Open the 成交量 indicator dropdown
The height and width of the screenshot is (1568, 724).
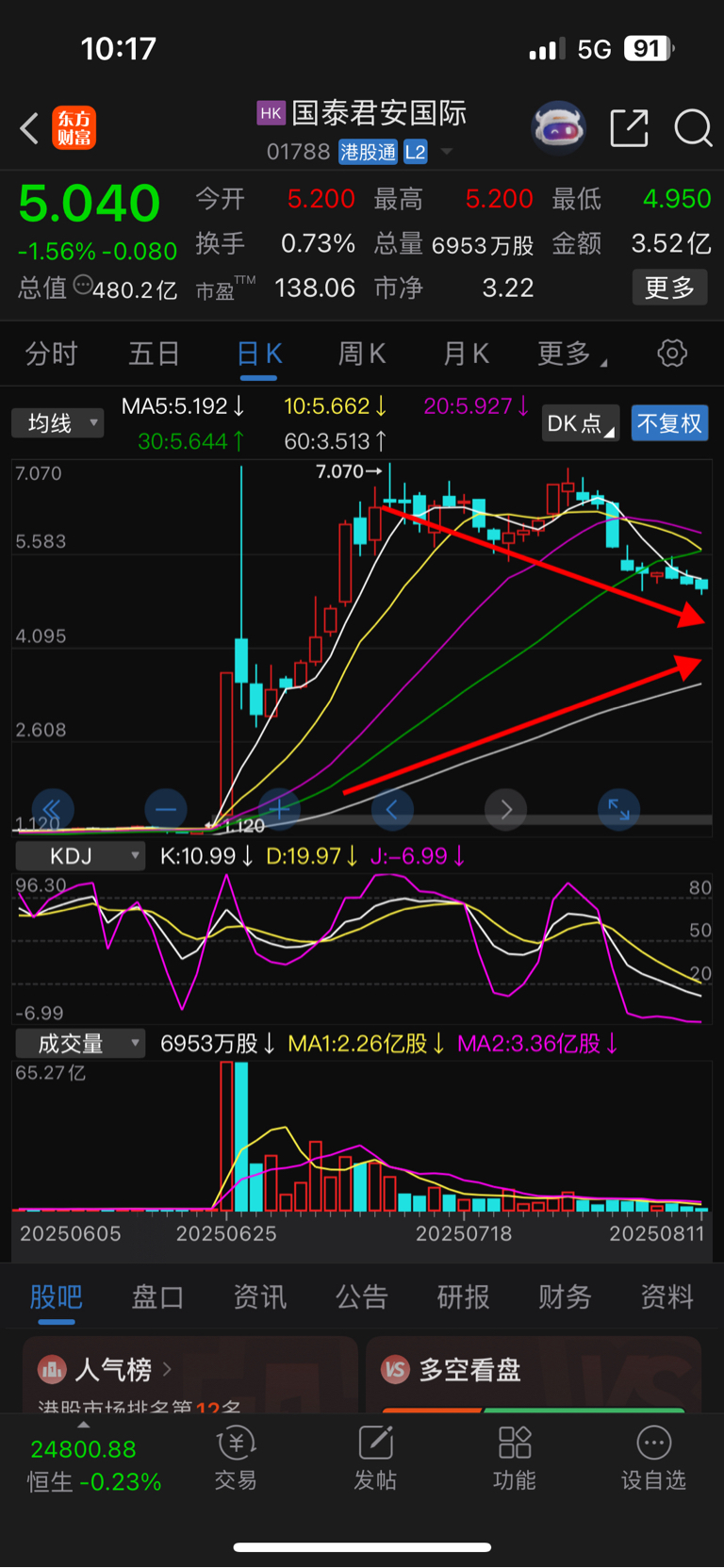coord(80,1044)
